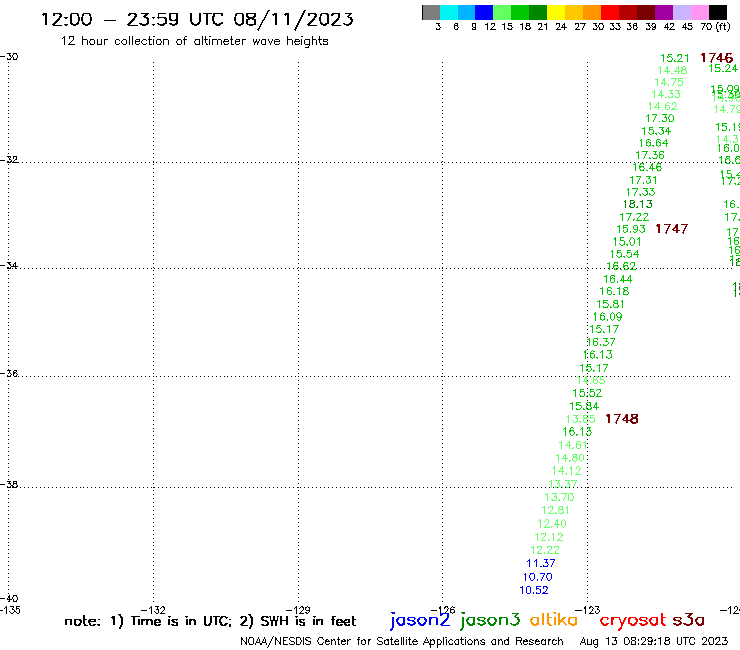Click the latitude axis label '-36'
Viewport: 740px width, 650px height.
[9, 373]
